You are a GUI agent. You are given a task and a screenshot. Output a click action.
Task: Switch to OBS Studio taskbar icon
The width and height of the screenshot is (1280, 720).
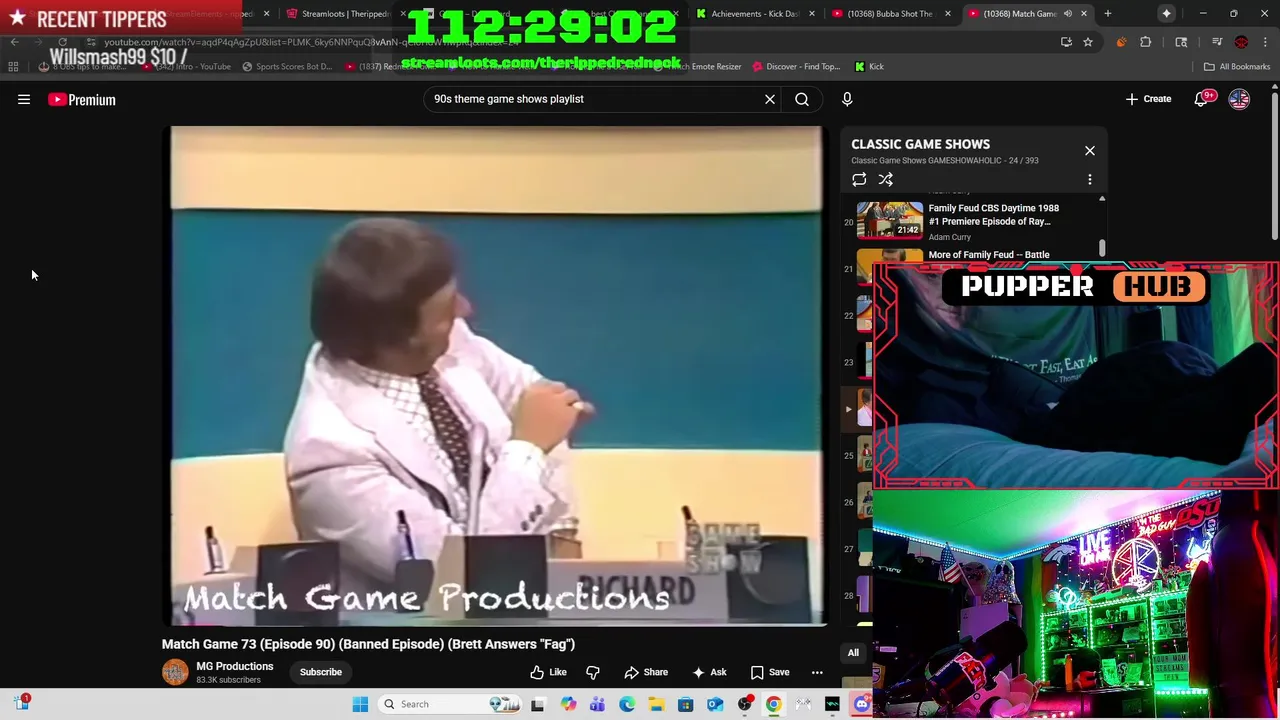(x=744, y=704)
